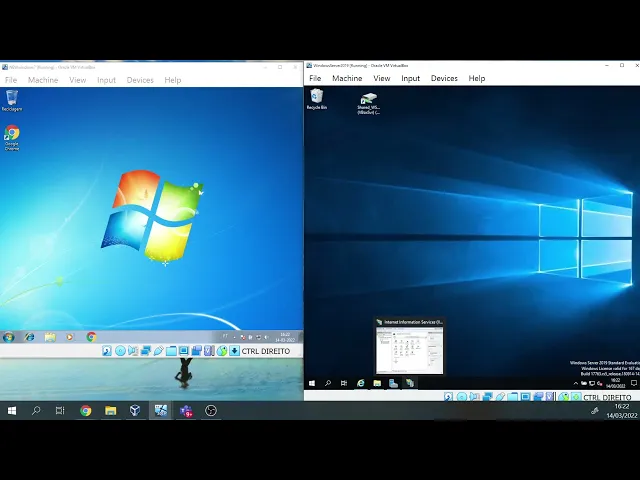Open Microsoft Teams on host taskbar
This screenshot has height=480, width=640.
(x=186, y=411)
